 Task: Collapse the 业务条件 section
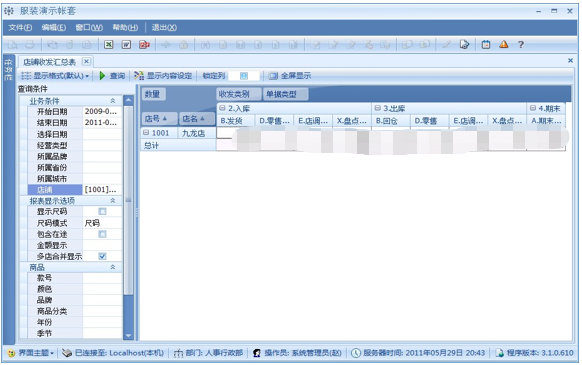click(112, 101)
